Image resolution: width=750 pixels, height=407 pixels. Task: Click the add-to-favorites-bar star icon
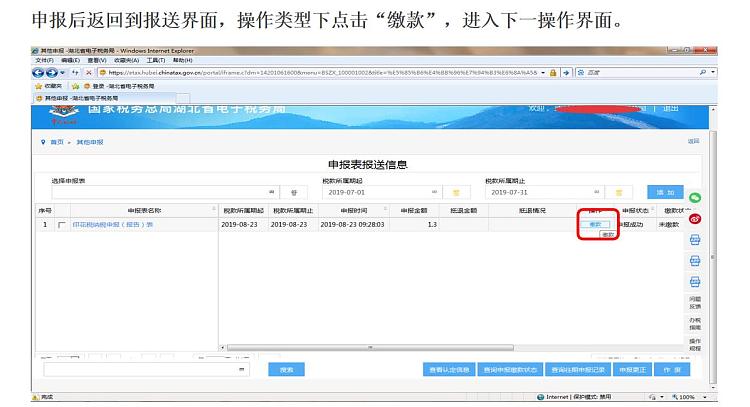point(76,86)
